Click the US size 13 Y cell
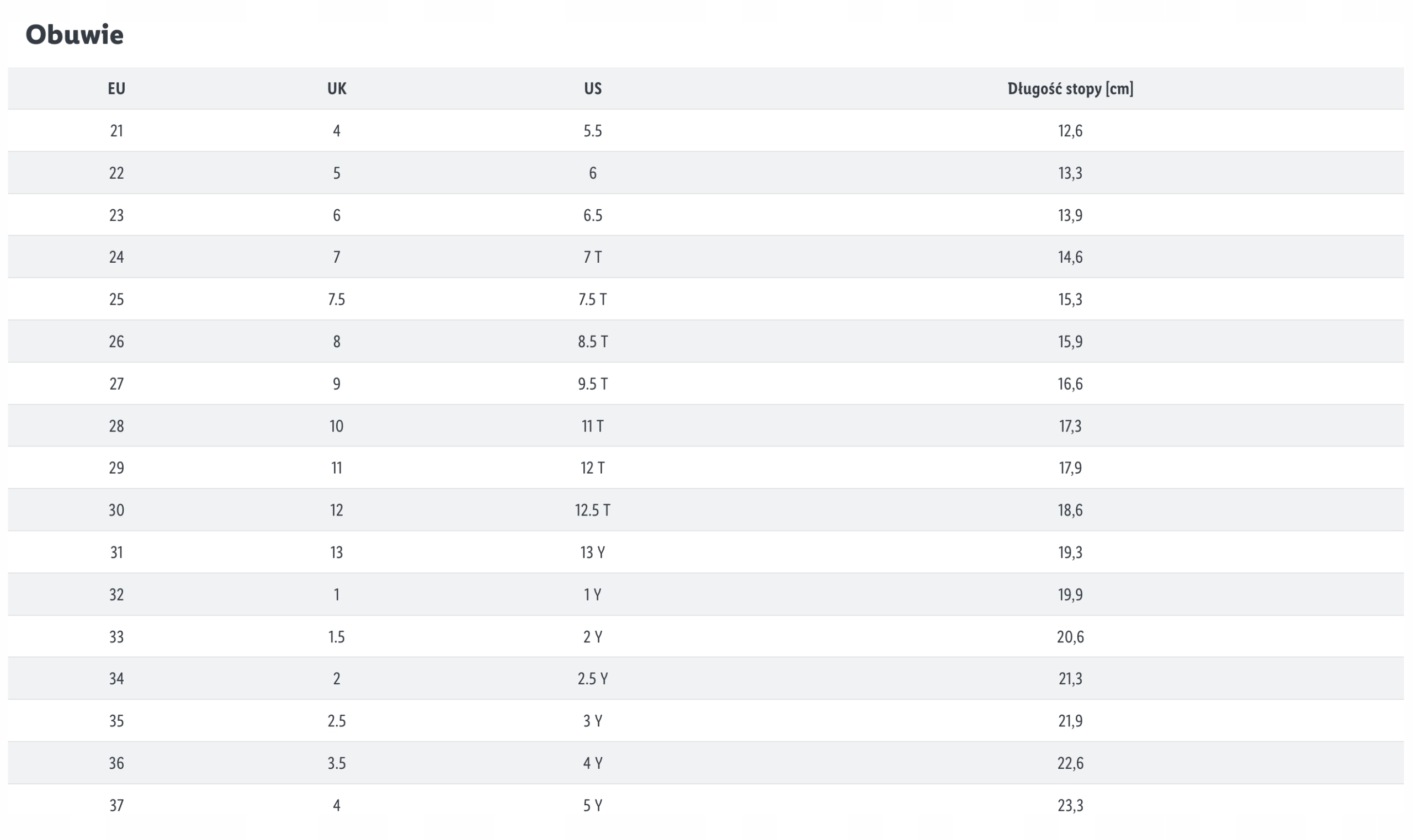1413x840 pixels. 593,552
